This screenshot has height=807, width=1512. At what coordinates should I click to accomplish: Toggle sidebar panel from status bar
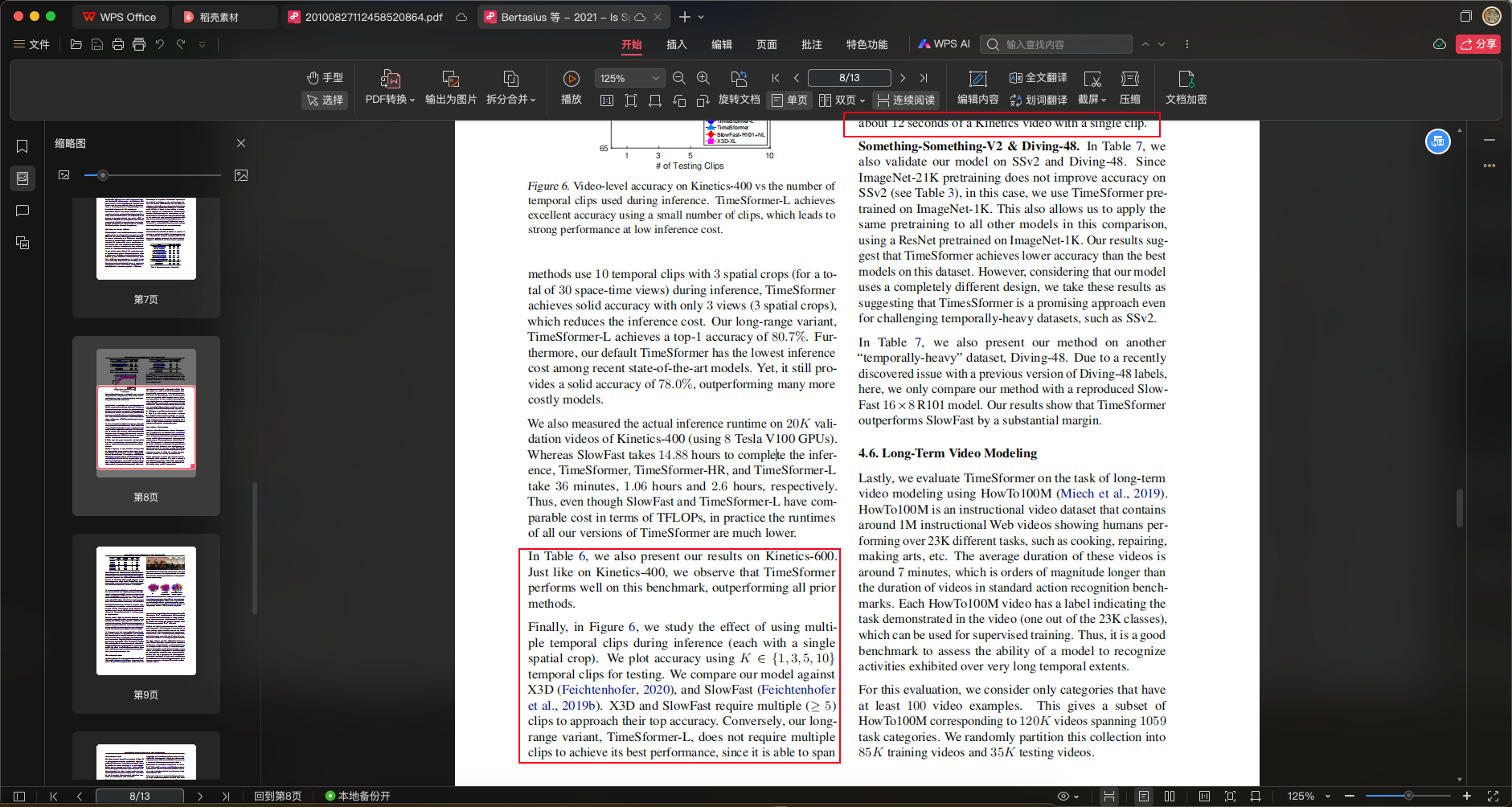[x=19, y=796]
